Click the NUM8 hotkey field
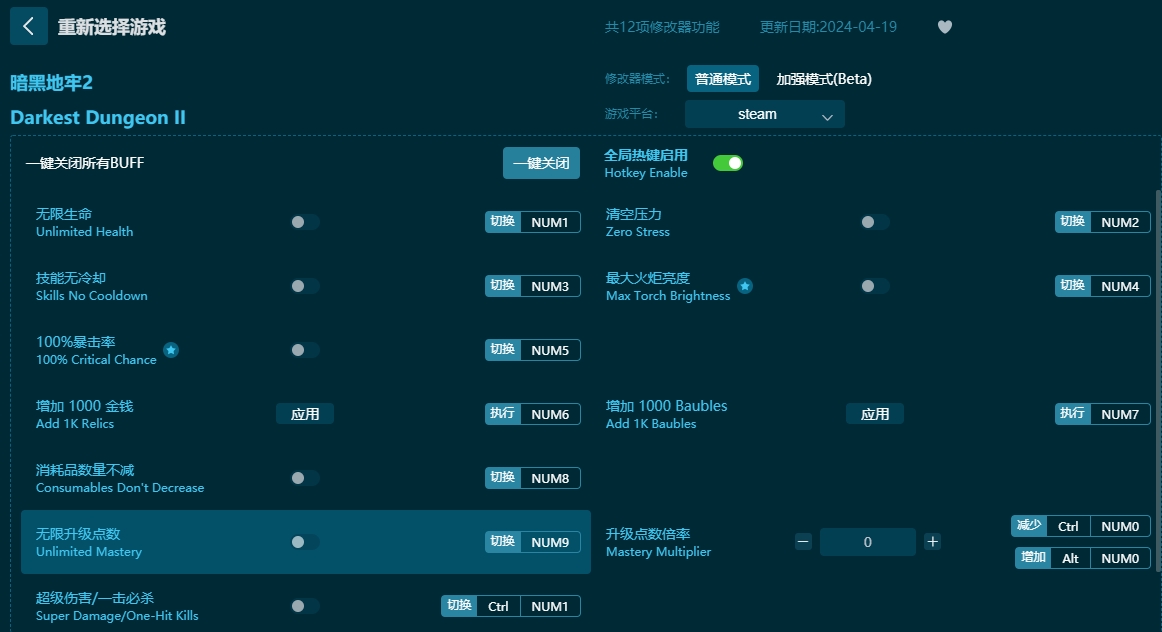The width and height of the screenshot is (1162, 632). click(x=550, y=478)
